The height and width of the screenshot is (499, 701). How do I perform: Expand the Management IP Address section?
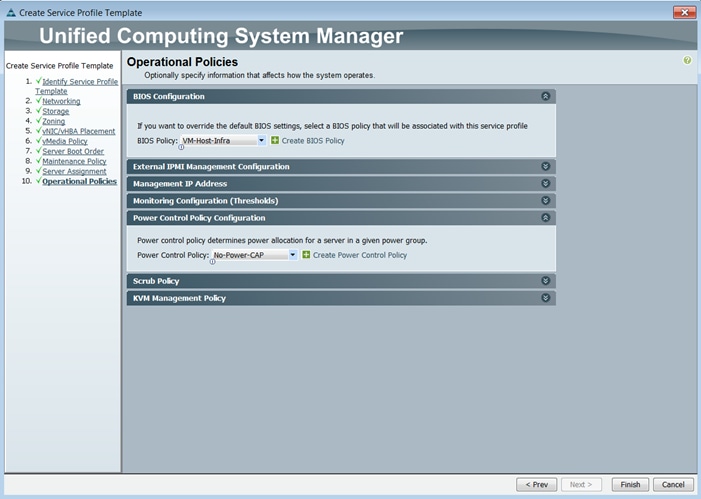coord(545,183)
